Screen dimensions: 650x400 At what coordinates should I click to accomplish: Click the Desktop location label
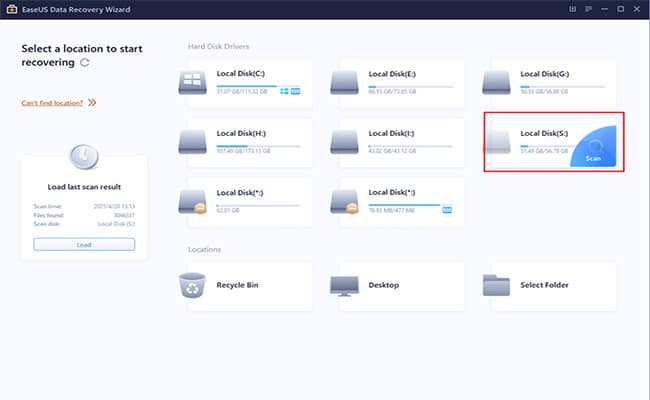point(384,285)
